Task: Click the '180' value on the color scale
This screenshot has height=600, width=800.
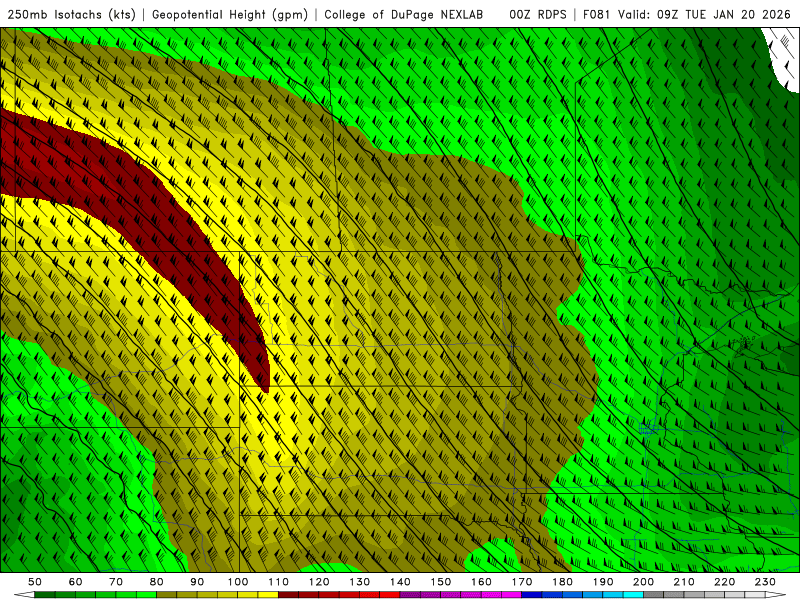Action: coord(562,582)
